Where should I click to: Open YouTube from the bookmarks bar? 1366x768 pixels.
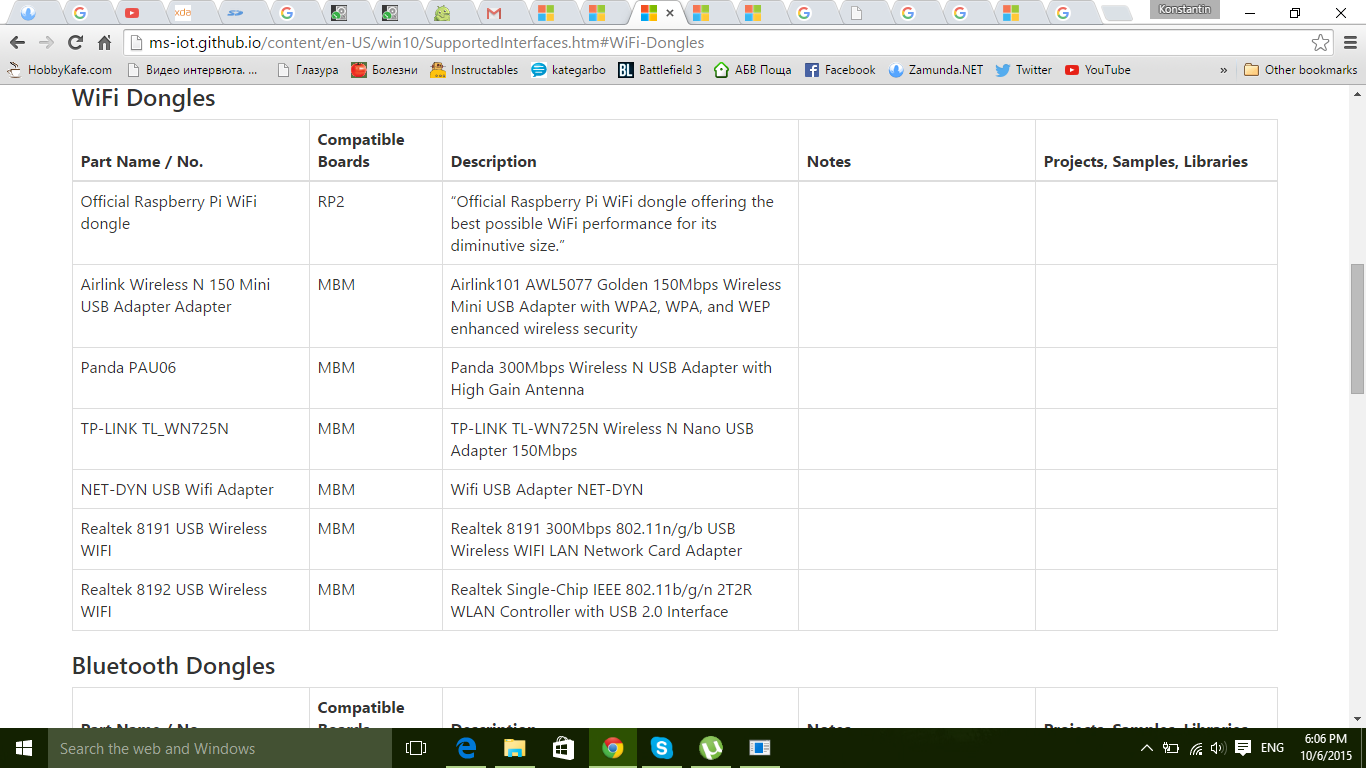[x=1096, y=70]
